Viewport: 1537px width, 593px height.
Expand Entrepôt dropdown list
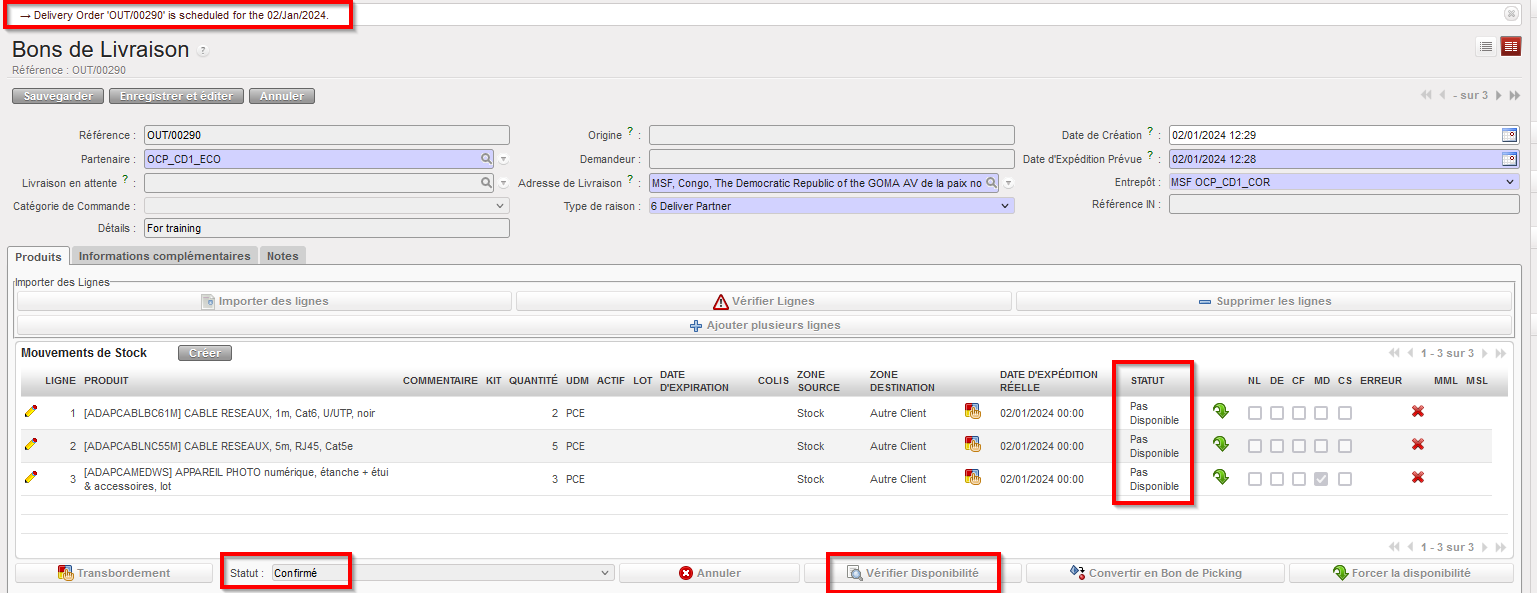(x=1343, y=182)
